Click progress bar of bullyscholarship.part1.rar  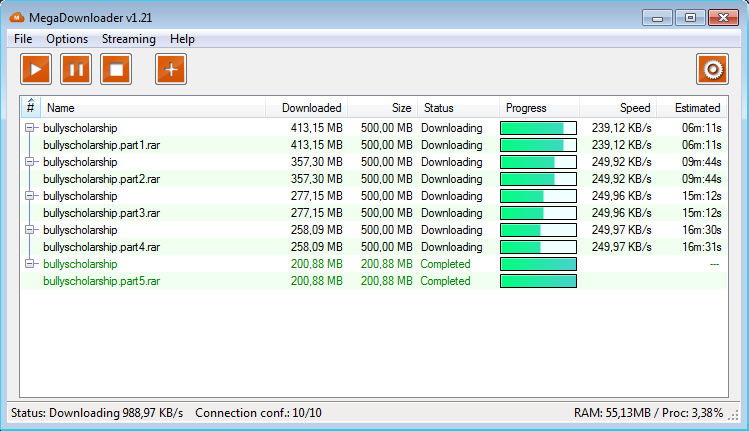tap(538, 145)
